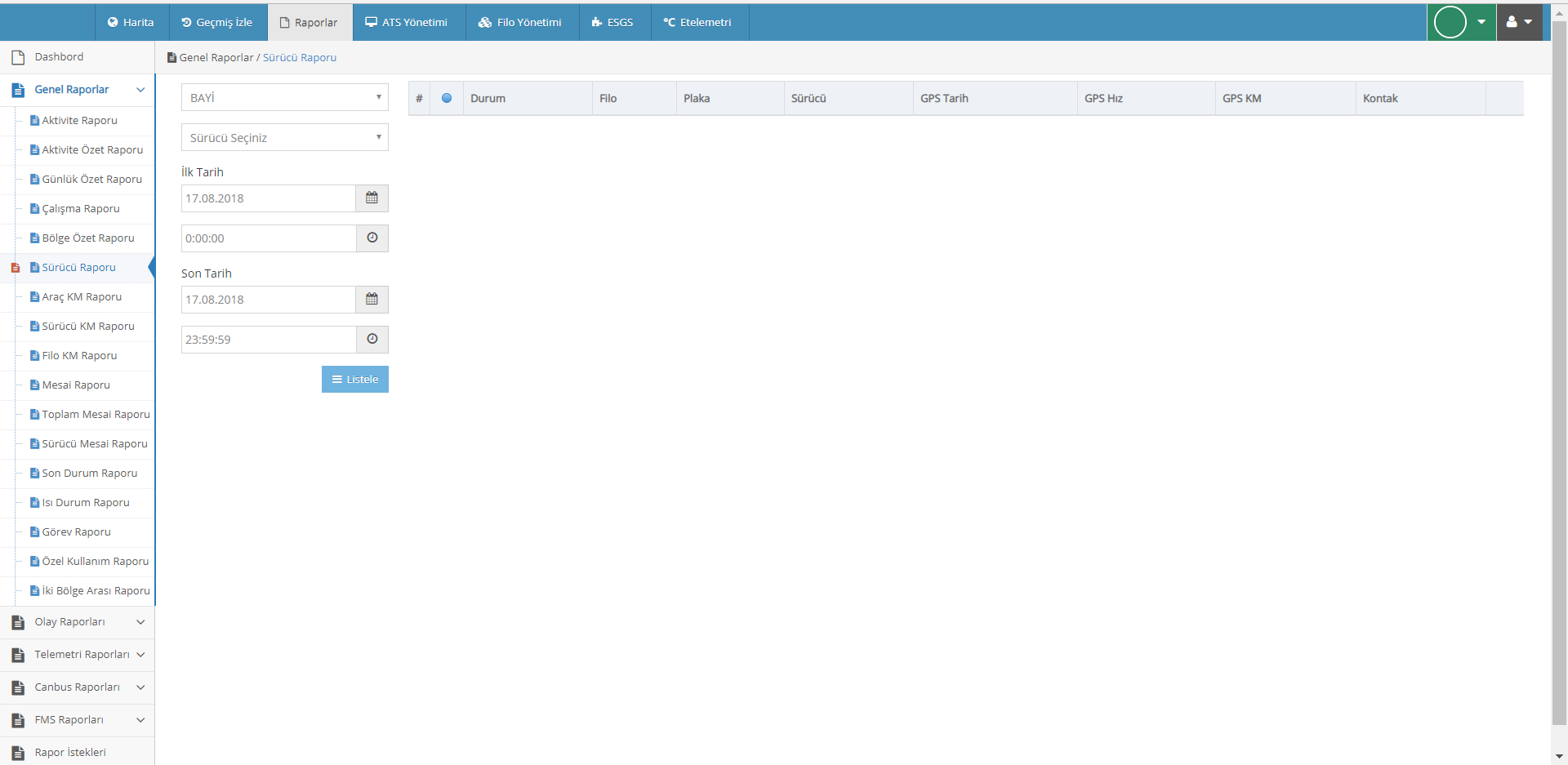Expand the Telemetri Raporları chevron

click(140, 655)
